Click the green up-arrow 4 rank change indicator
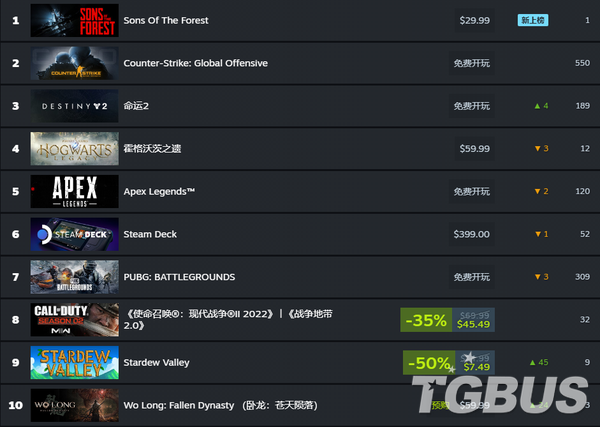The image size is (600, 427). [541, 106]
